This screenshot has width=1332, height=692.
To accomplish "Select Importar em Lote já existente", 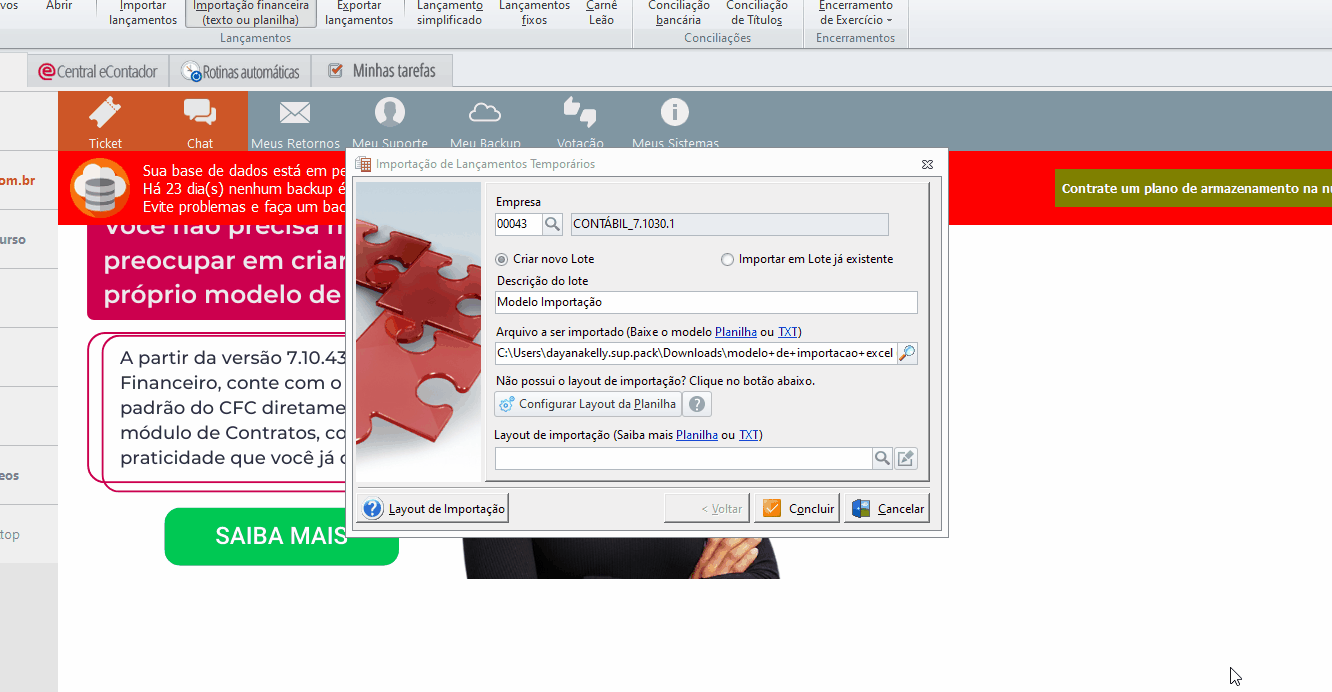I will tap(807, 259).
